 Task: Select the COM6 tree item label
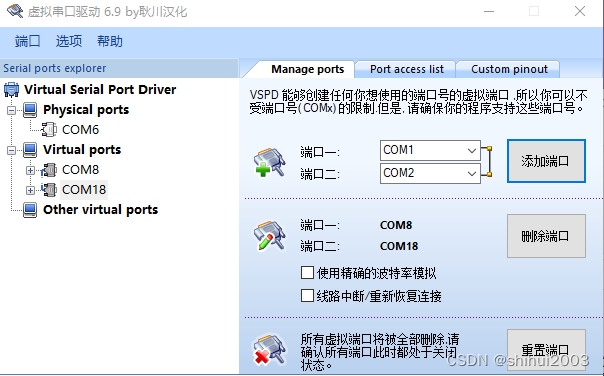pos(81,130)
